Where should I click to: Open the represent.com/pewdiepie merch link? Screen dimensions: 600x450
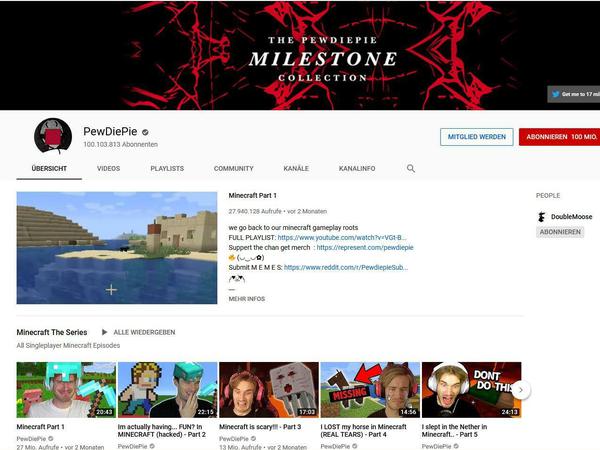click(x=365, y=248)
